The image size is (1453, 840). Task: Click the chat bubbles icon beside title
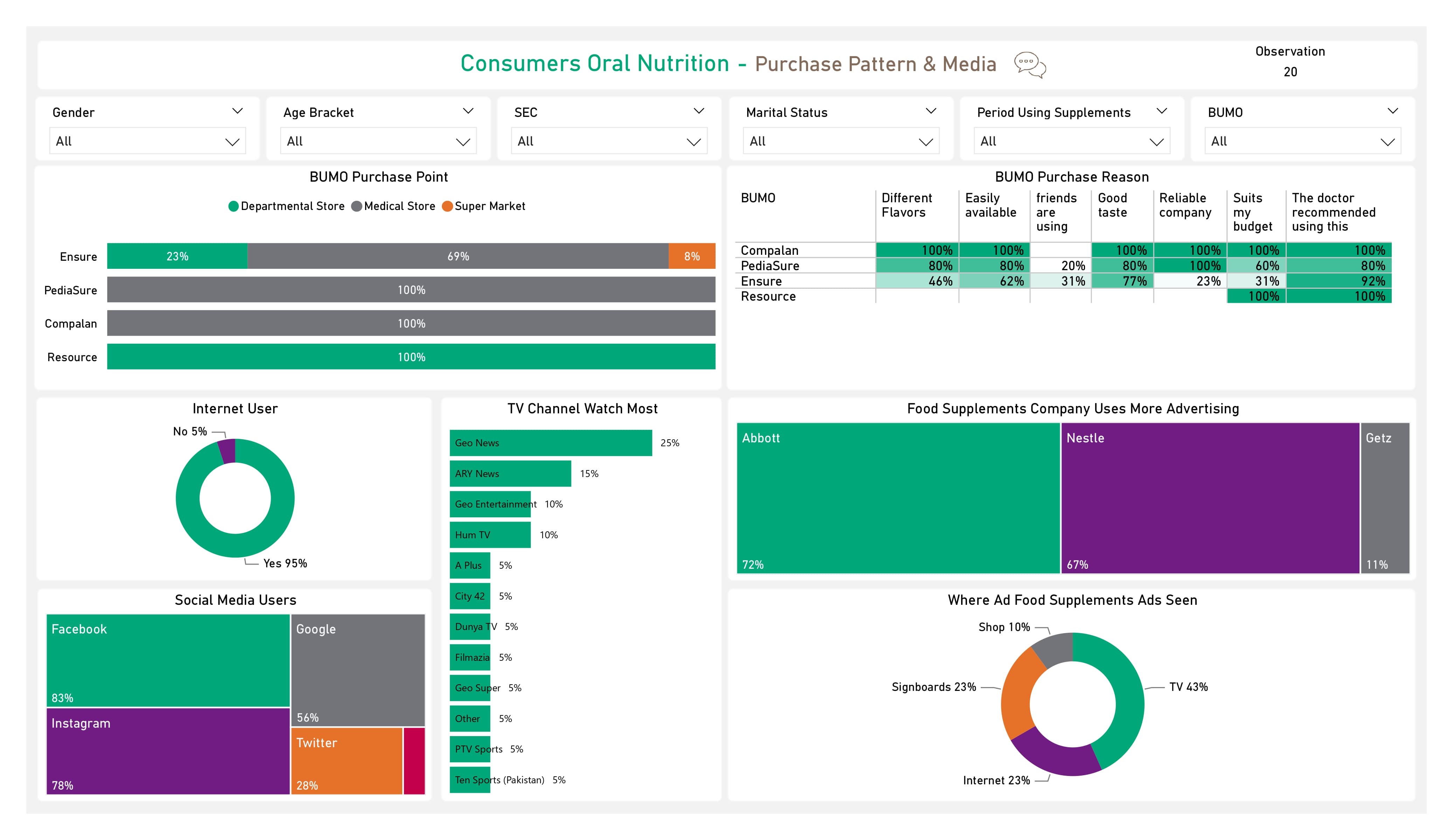1030,64
